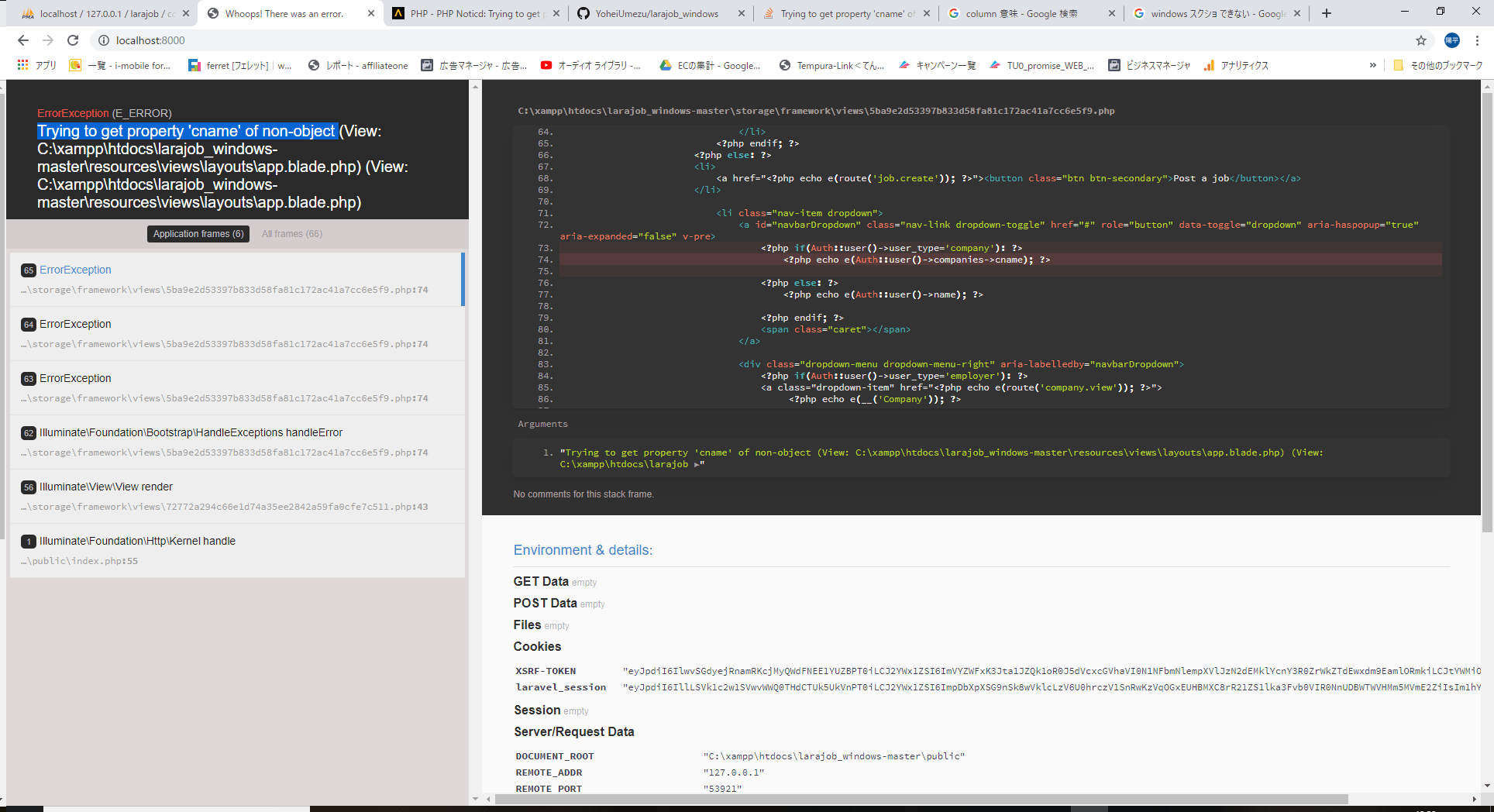View site information icon in address bar

103,40
